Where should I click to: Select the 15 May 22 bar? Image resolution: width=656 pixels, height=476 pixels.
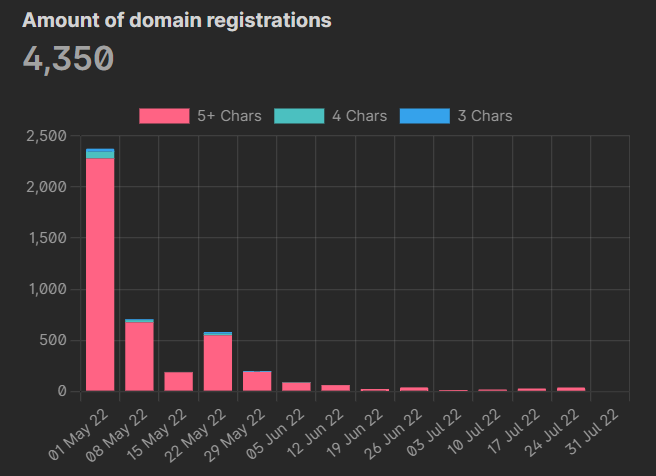(178, 381)
